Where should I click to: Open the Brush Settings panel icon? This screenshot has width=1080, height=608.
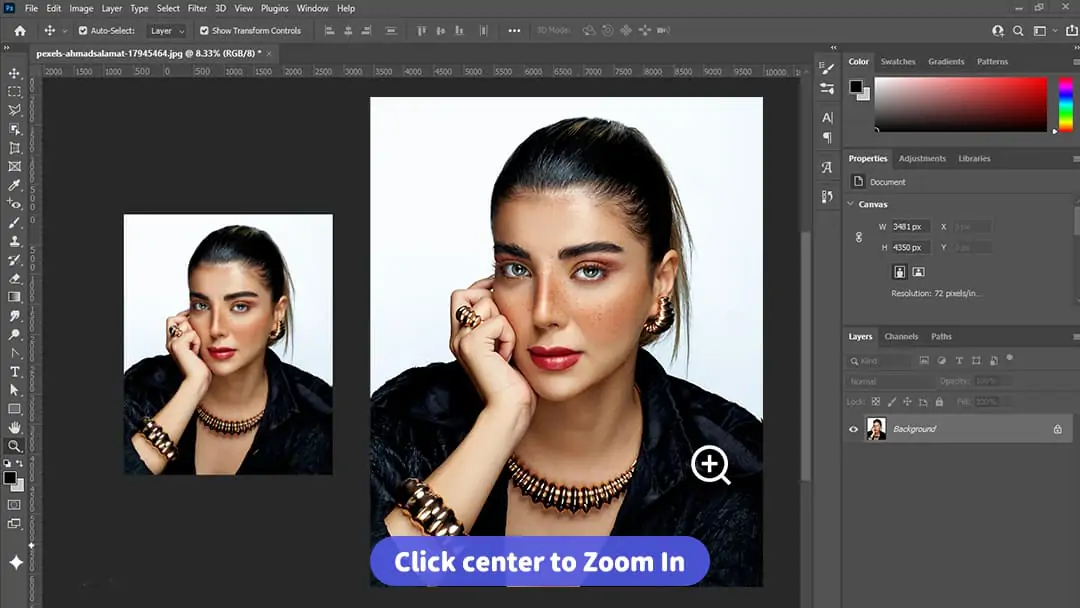(x=827, y=68)
